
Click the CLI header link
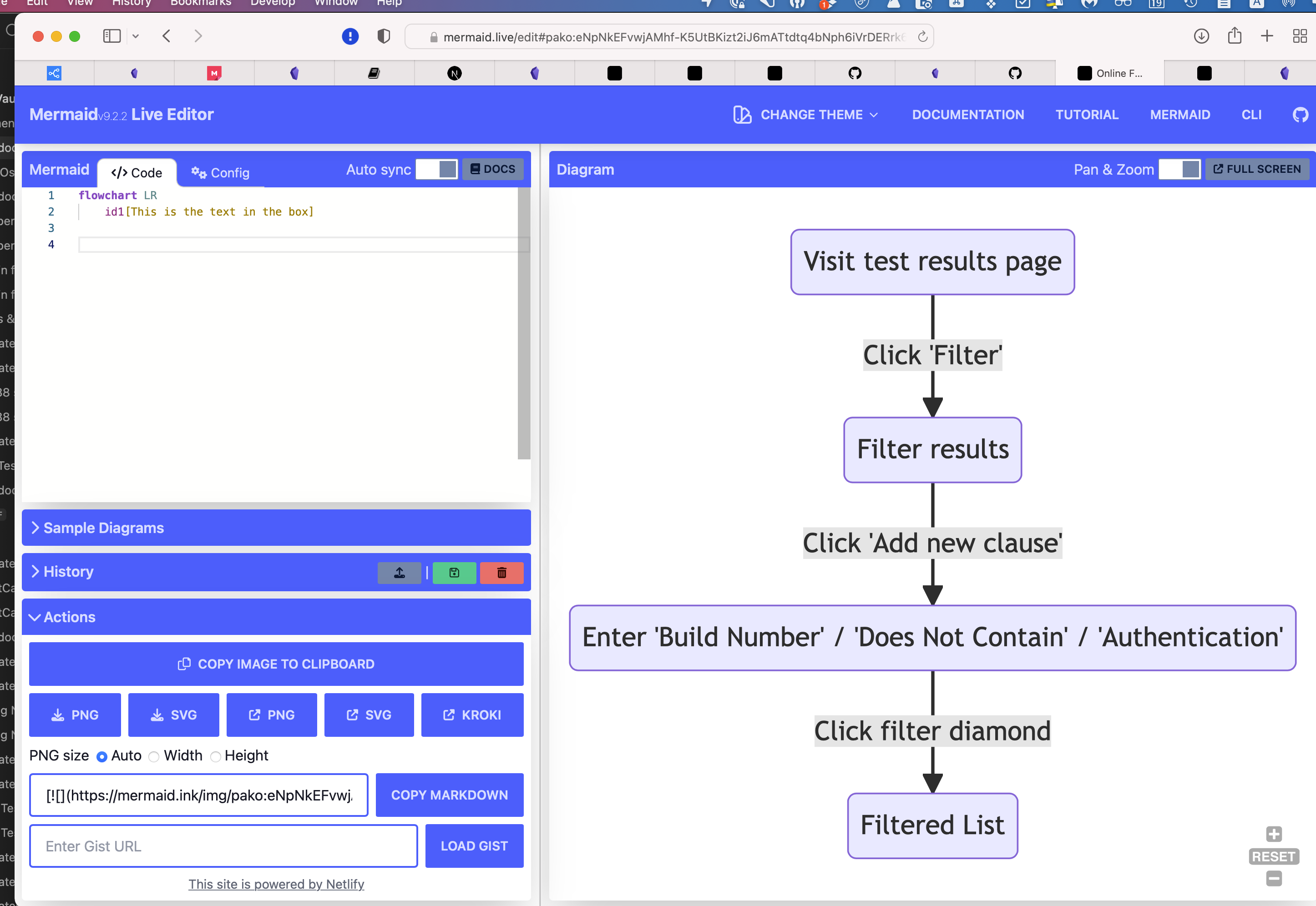pyautogui.click(x=1251, y=115)
